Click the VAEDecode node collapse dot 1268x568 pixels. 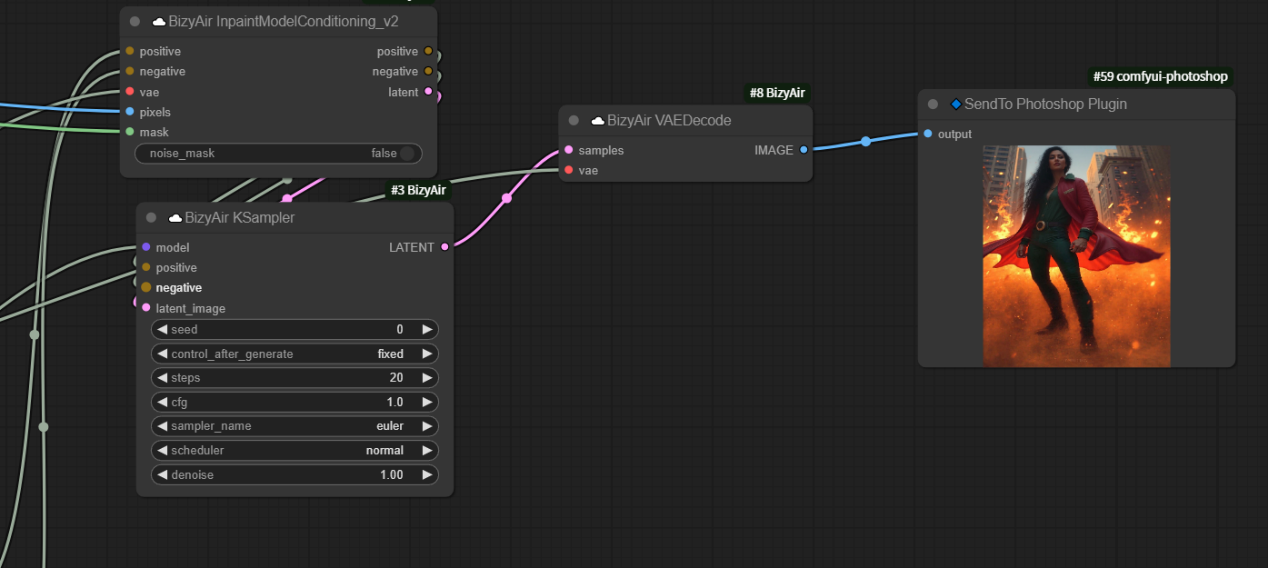(574, 121)
